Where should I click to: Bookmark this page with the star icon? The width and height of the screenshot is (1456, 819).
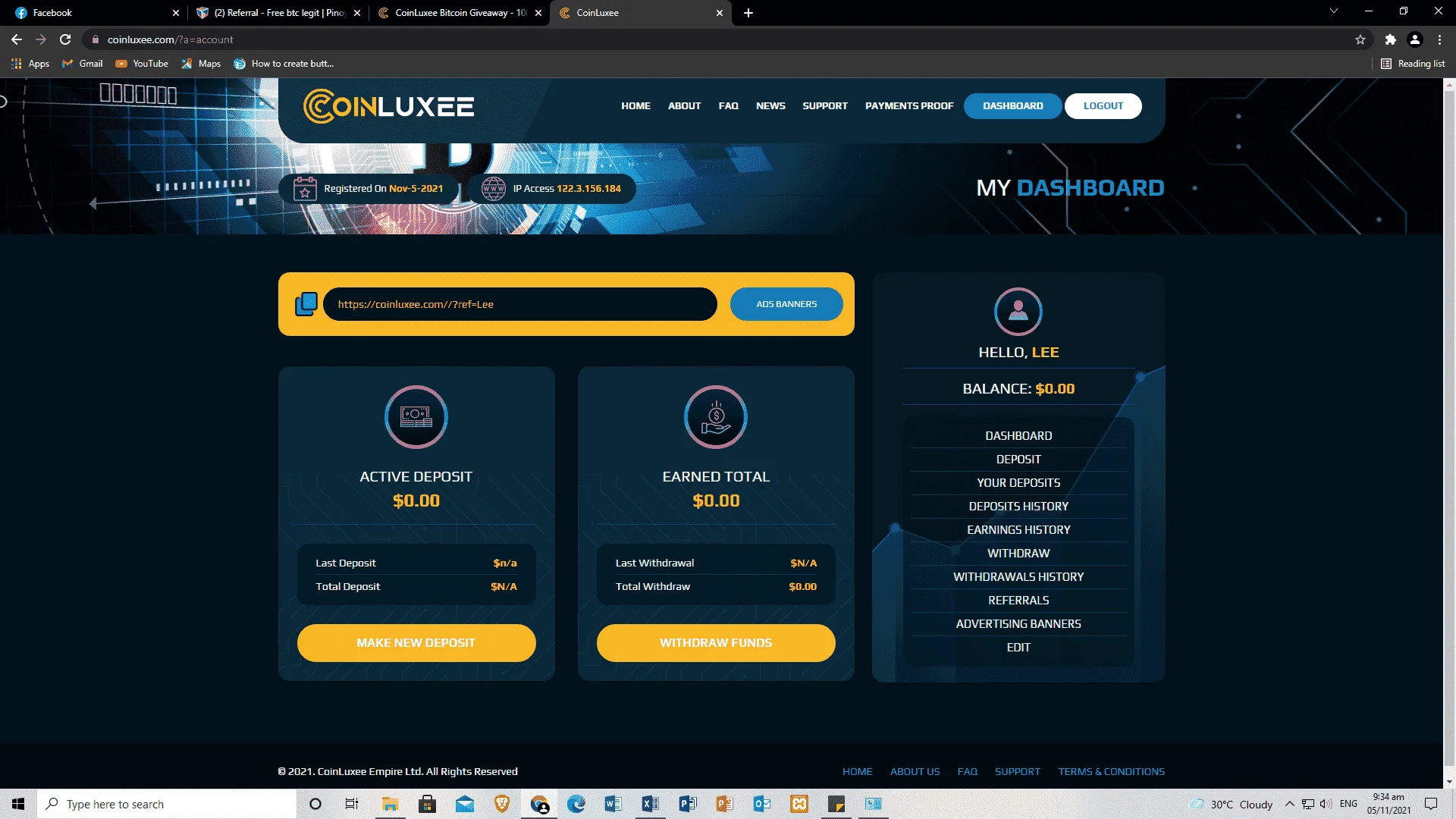coord(1360,39)
